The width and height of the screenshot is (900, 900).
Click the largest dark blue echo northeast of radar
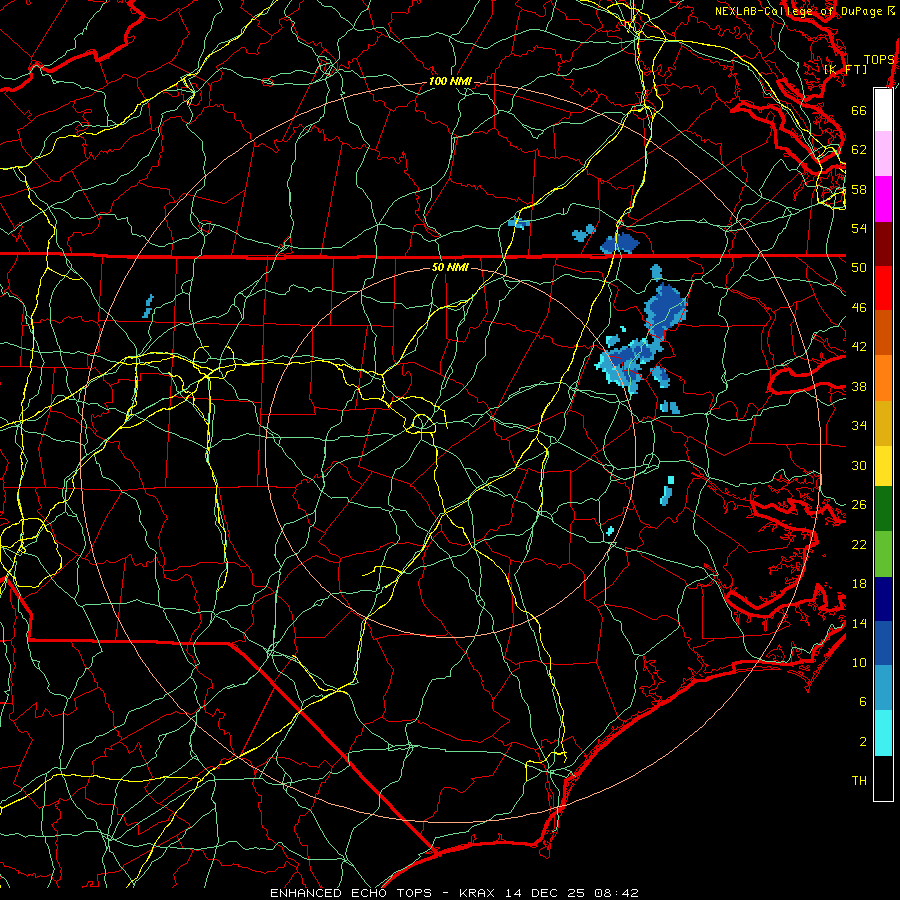pos(665,311)
